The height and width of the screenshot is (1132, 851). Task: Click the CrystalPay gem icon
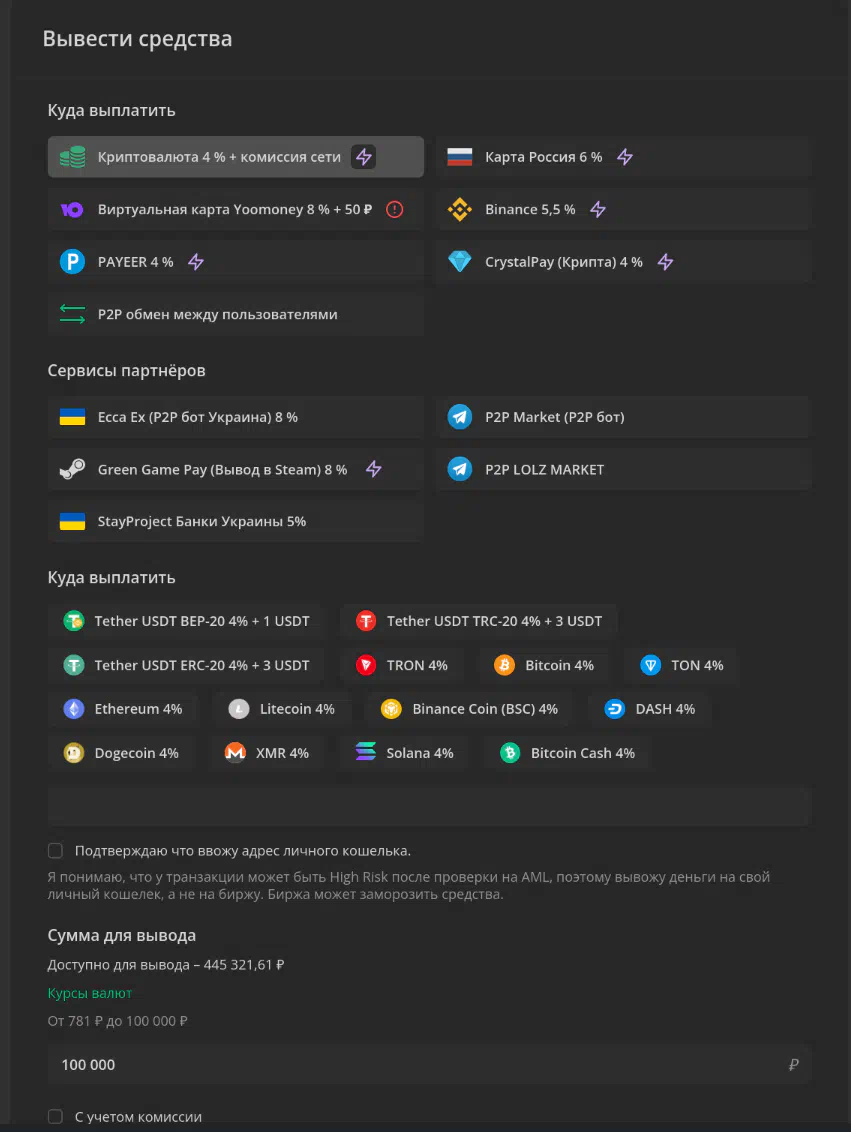tap(460, 261)
